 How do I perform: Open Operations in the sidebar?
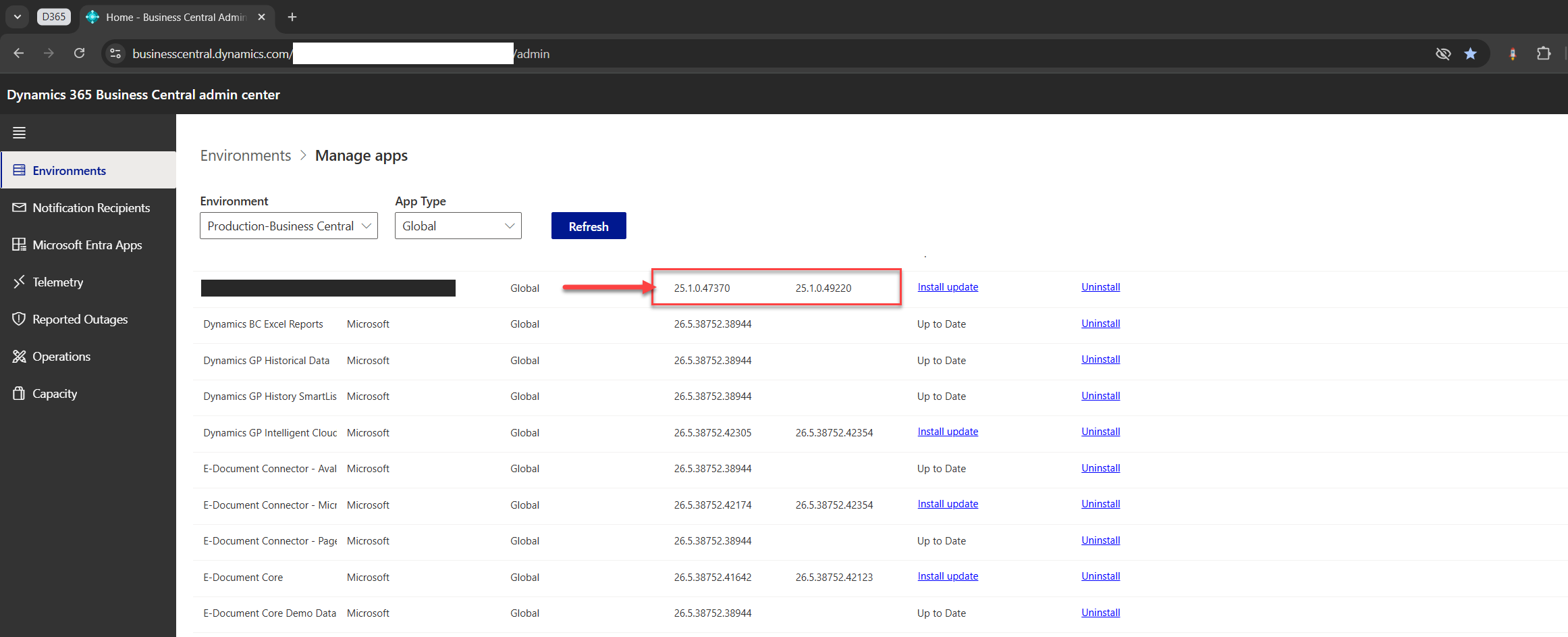tap(88, 356)
